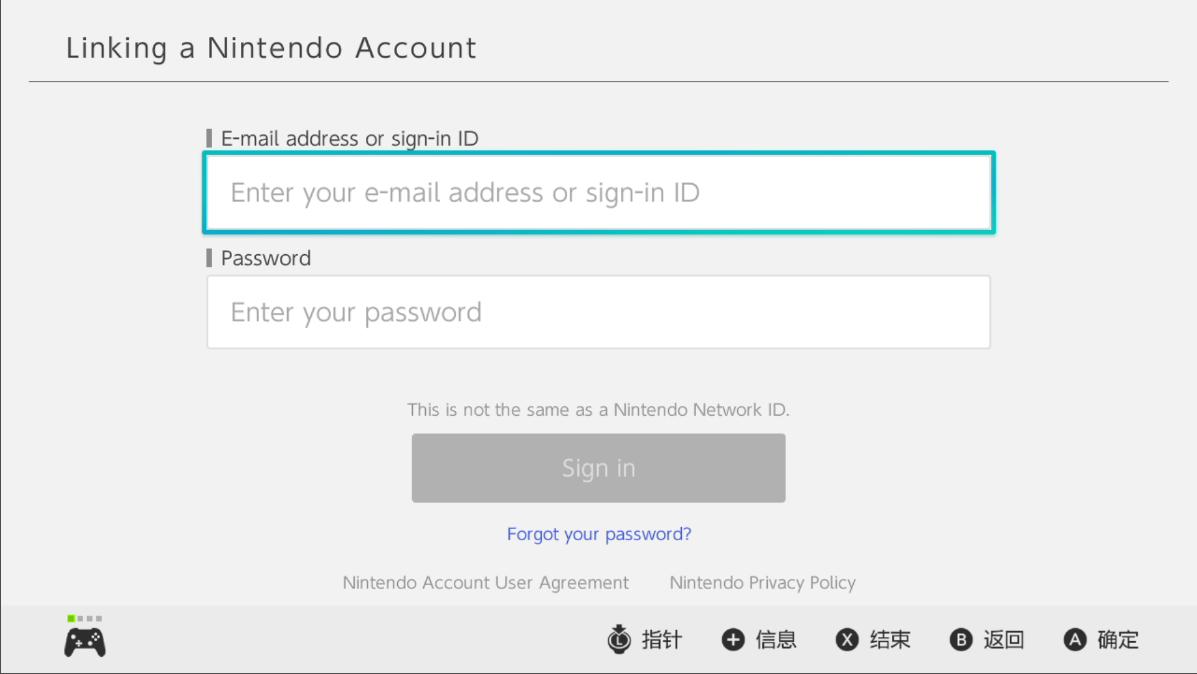The height and width of the screenshot is (674, 1197).
Task: Select the 信息 info label
Action: pyautogui.click(x=776, y=640)
